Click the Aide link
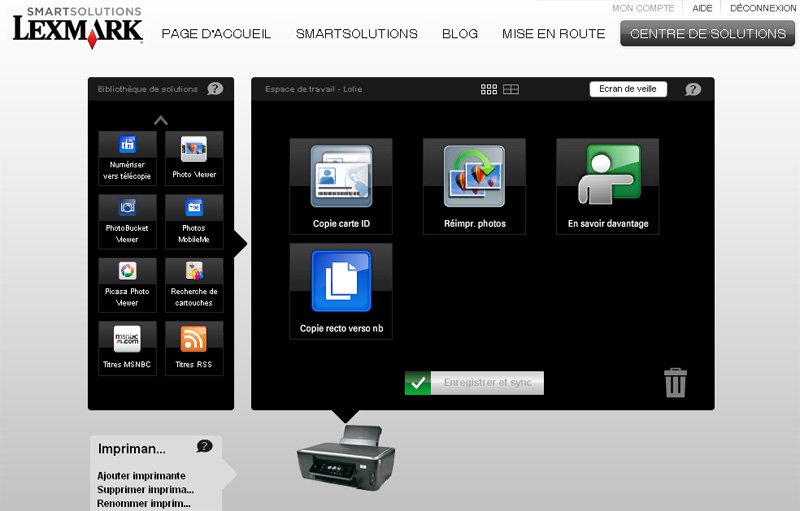This screenshot has width=800, height=511. tap(702, 8)
